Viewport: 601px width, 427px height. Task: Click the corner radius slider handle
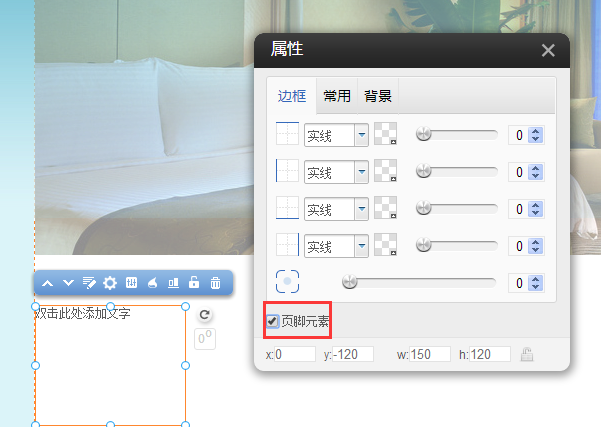[349, 283]
